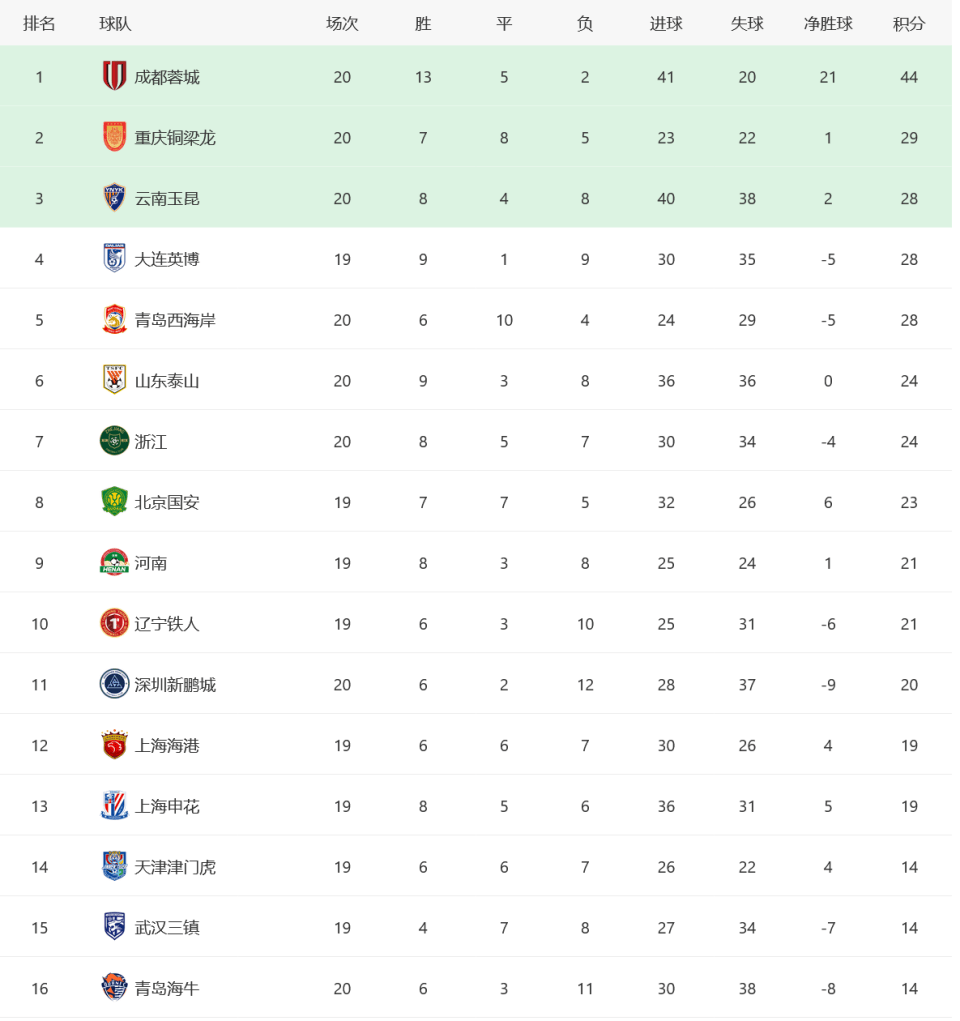
Task: Click the 山东泰山 team badge
Action: coord(114,380)
